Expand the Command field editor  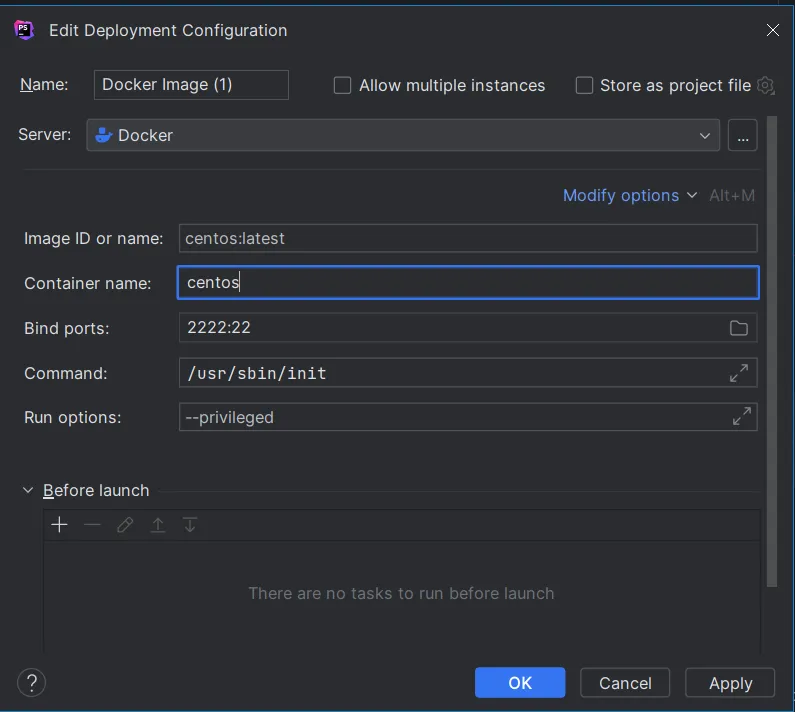[x=739, y=373]
